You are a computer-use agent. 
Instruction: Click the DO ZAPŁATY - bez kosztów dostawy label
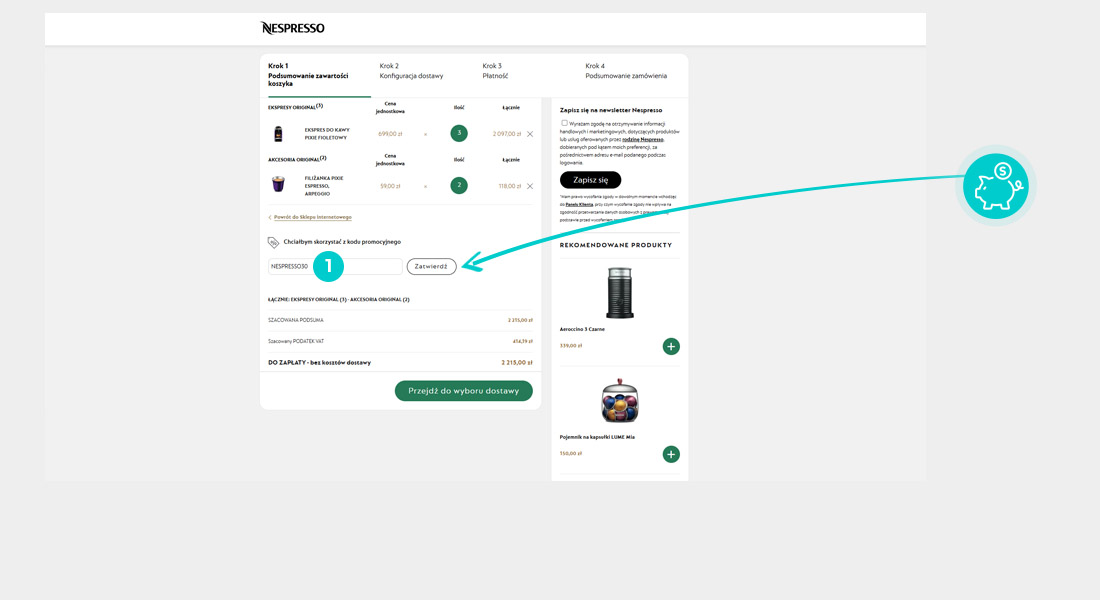pyautogui.click(x=319, y=363)
